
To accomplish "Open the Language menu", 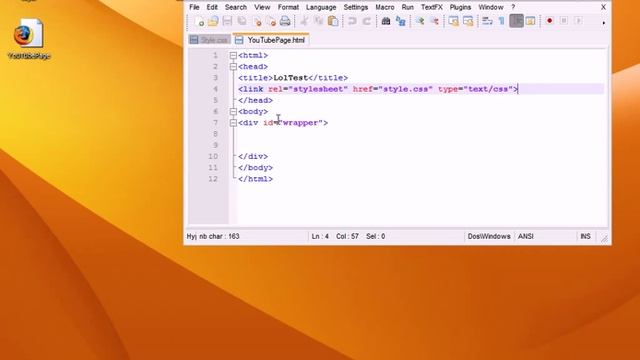I will click(x=321, y=7).
